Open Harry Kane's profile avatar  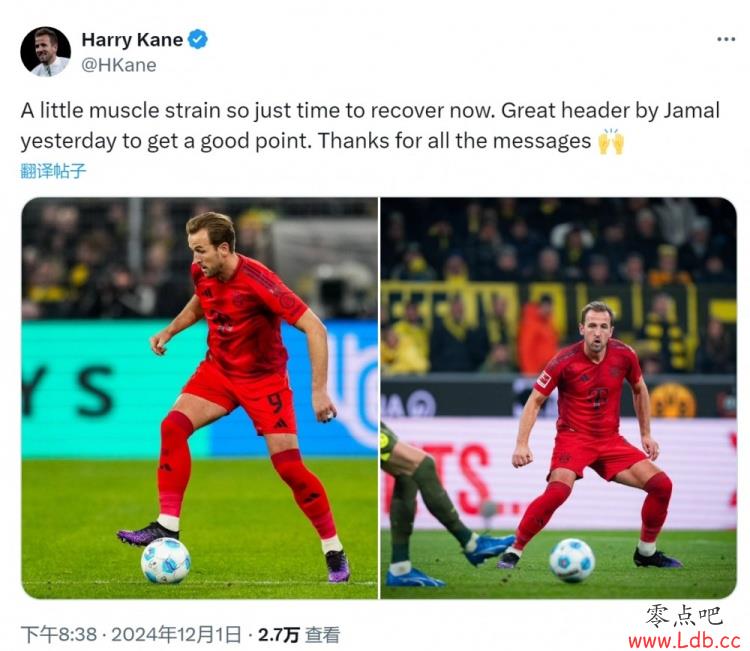45,52
